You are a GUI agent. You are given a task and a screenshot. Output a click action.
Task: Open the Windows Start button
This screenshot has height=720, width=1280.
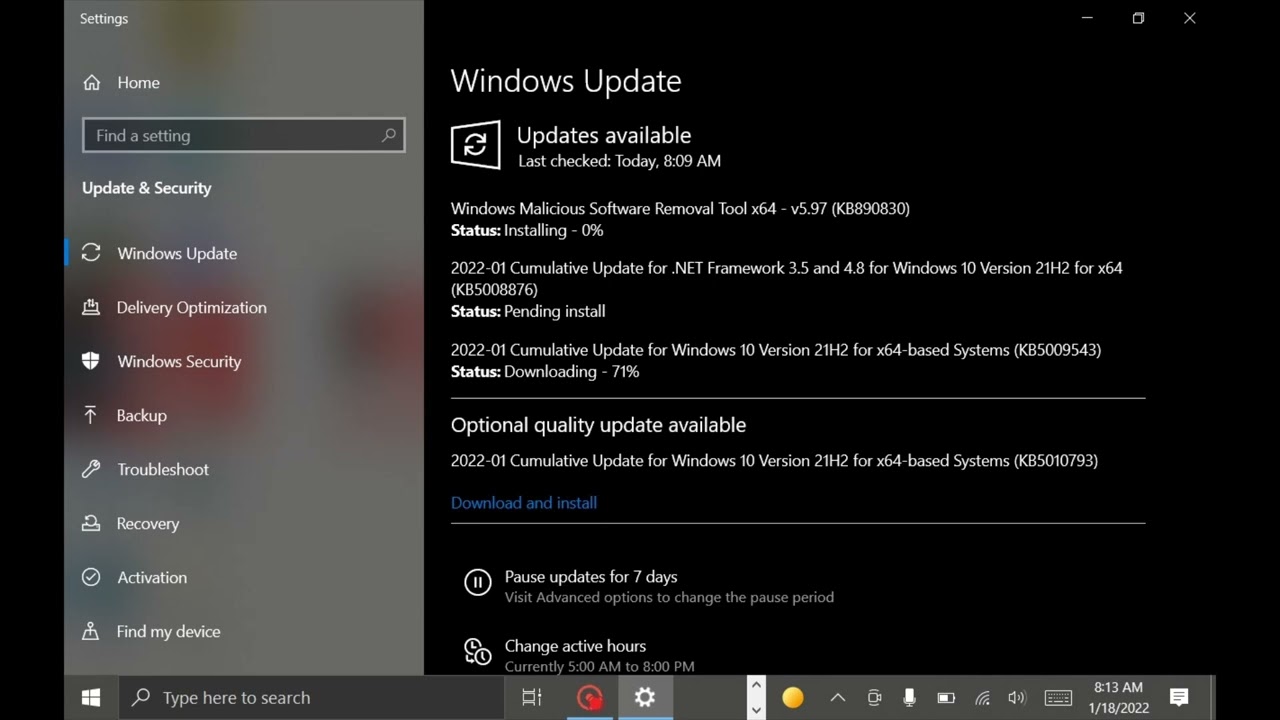pos(91,697)
